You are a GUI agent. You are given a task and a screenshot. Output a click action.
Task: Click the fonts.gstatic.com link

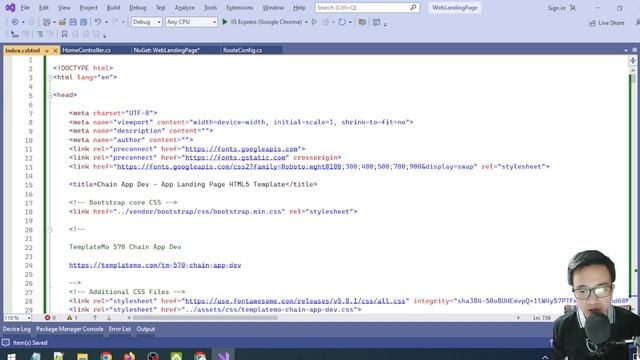[235, 158]
